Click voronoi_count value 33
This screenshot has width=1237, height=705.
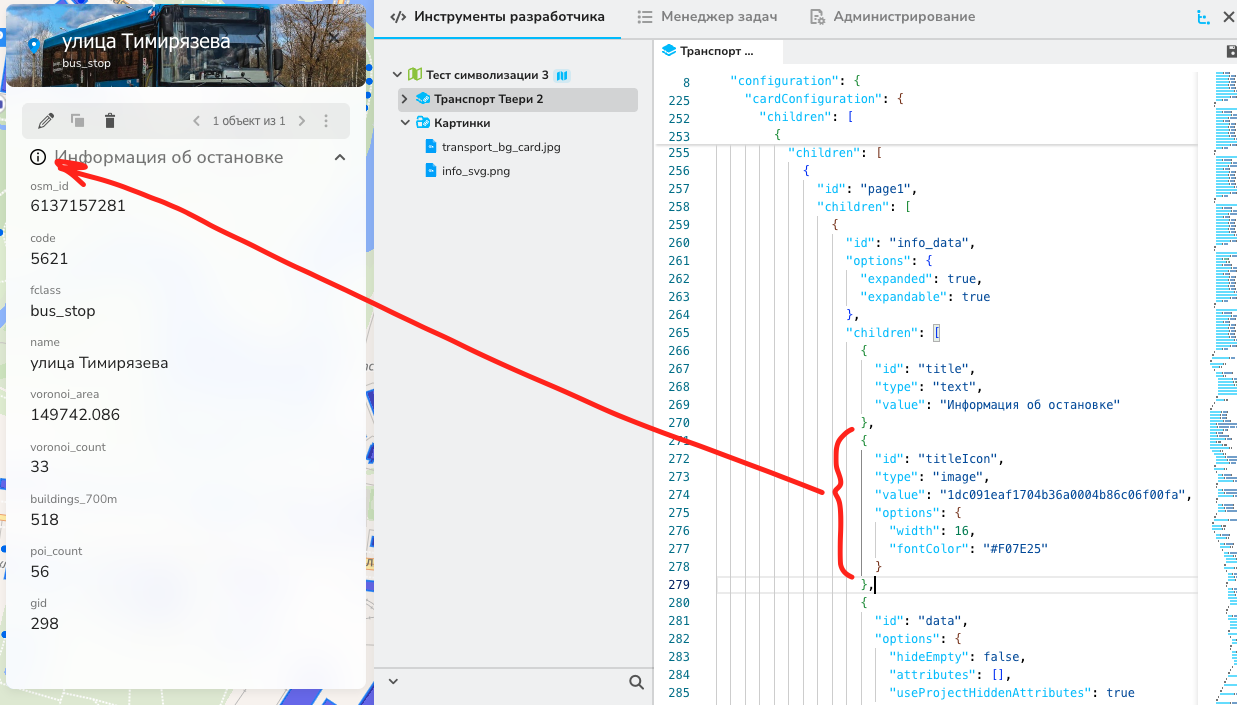[40, 467]
